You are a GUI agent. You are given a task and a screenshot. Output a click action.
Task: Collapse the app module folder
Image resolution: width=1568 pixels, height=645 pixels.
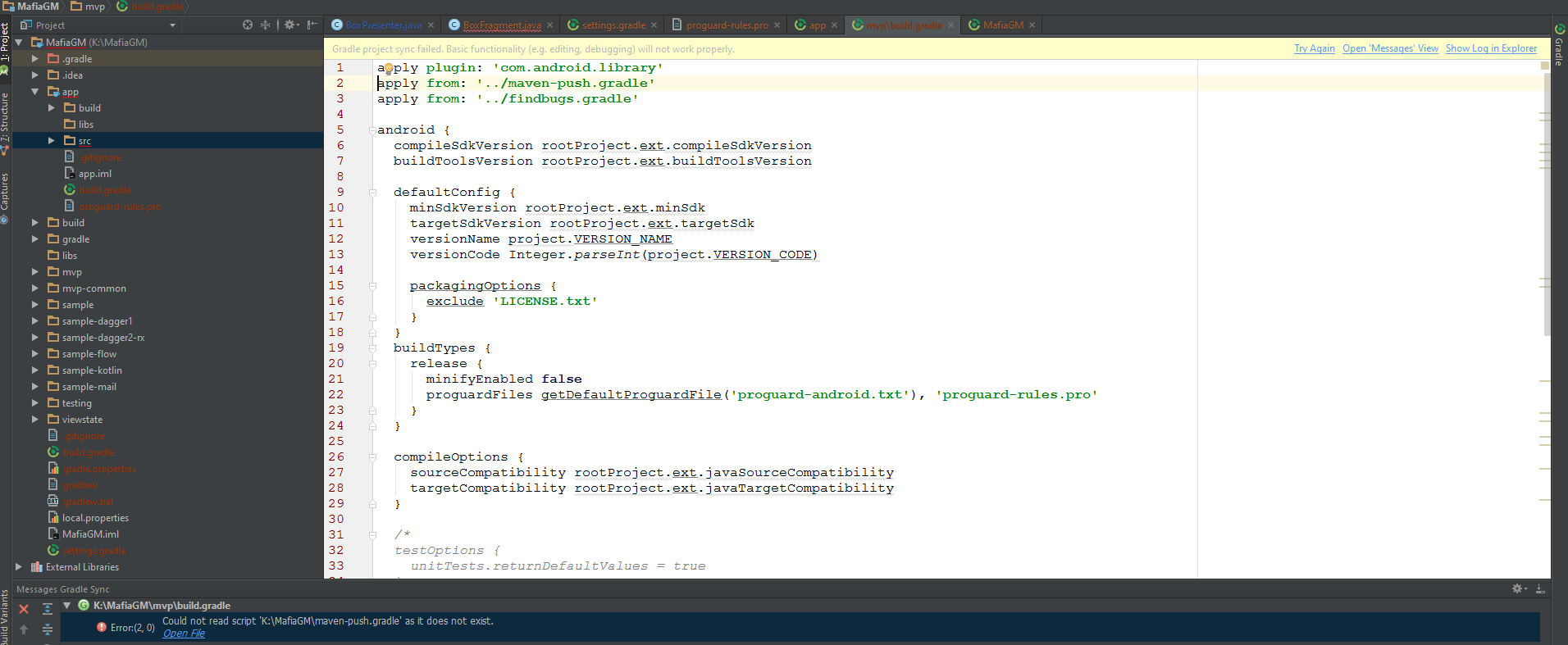(x=34, y=92)
